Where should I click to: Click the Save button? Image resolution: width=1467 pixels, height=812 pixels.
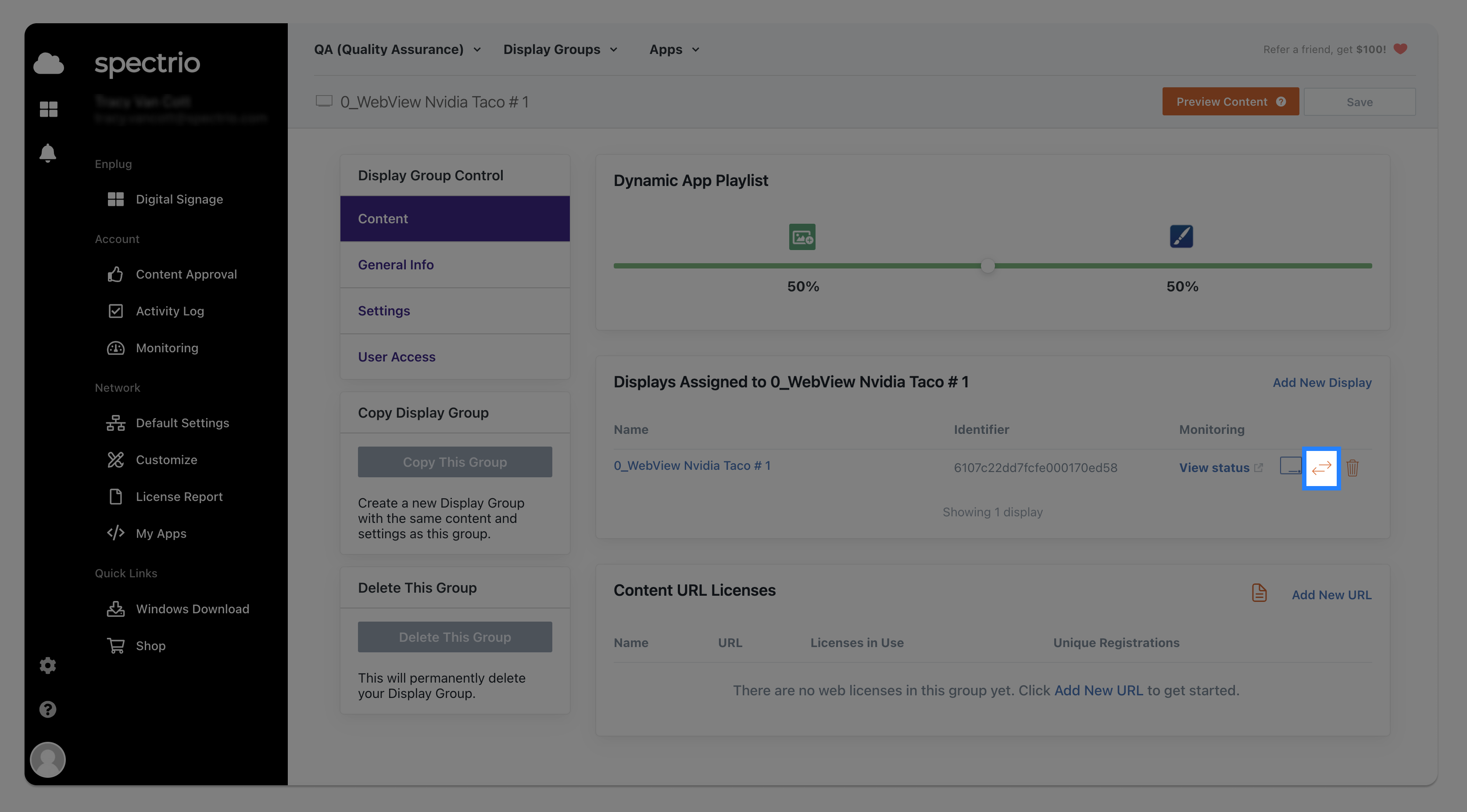(1360, 102)
